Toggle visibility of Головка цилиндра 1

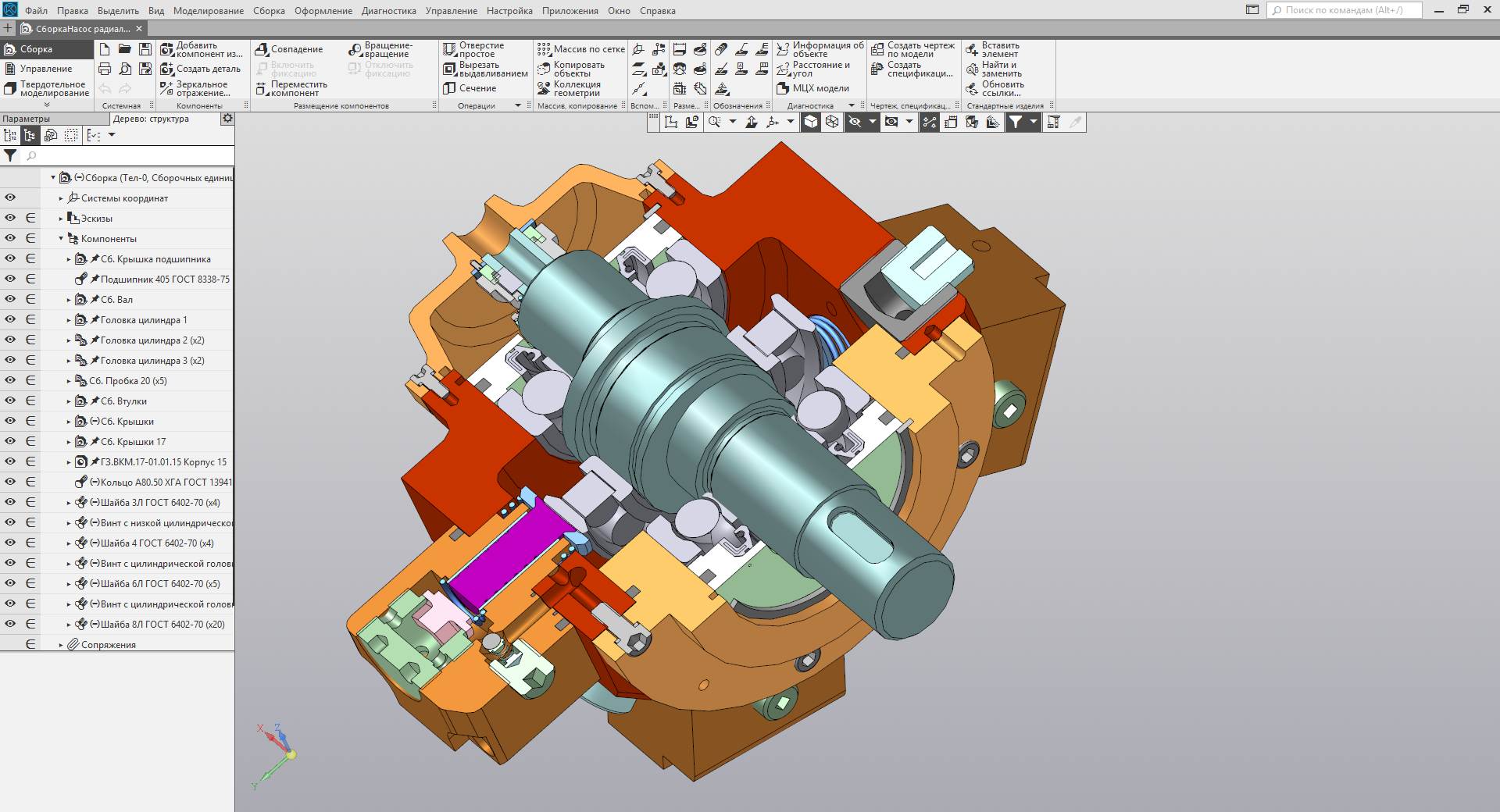point(10,319)
